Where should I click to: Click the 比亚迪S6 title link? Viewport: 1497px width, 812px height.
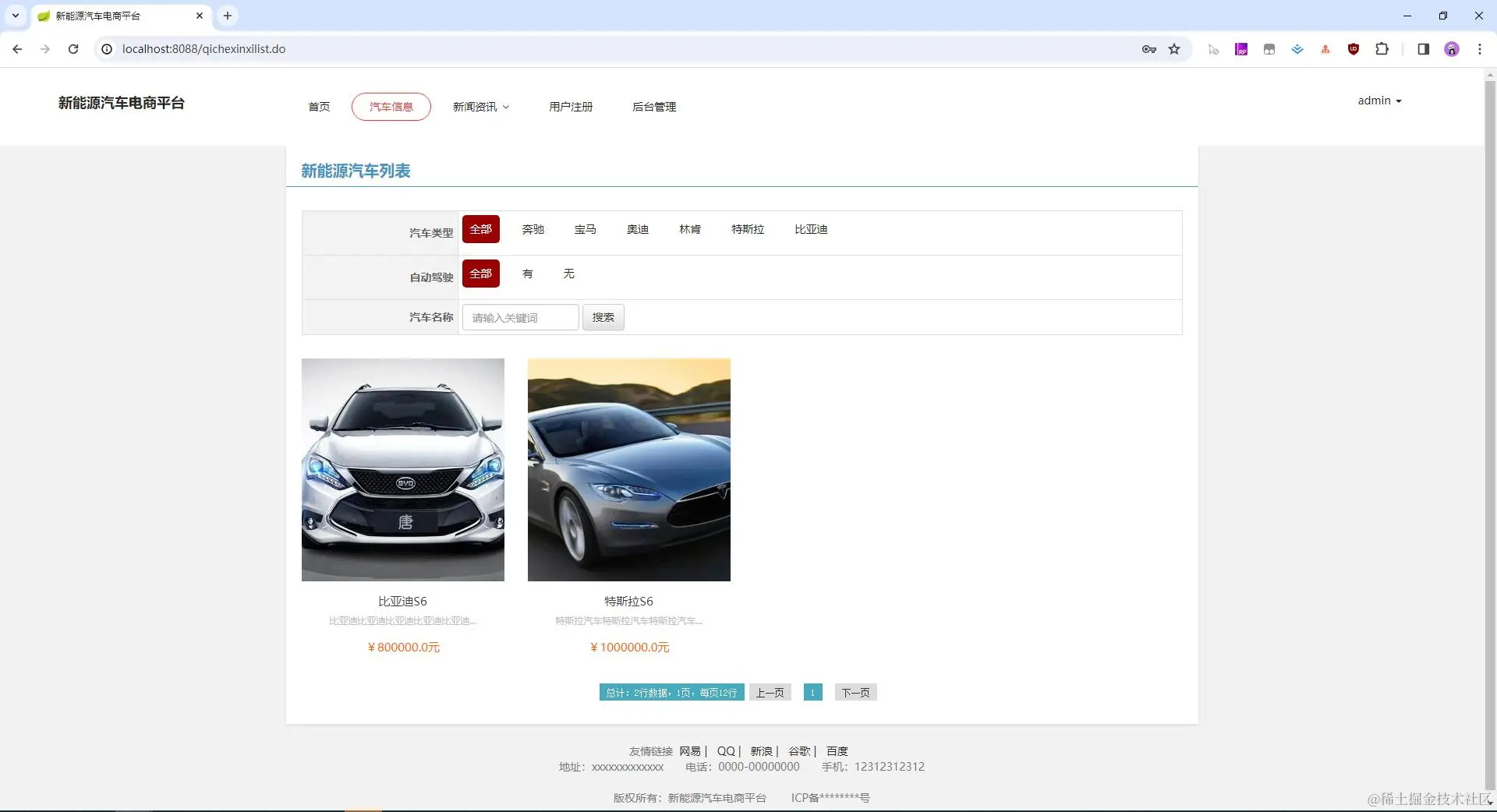[x=403, y=602]
